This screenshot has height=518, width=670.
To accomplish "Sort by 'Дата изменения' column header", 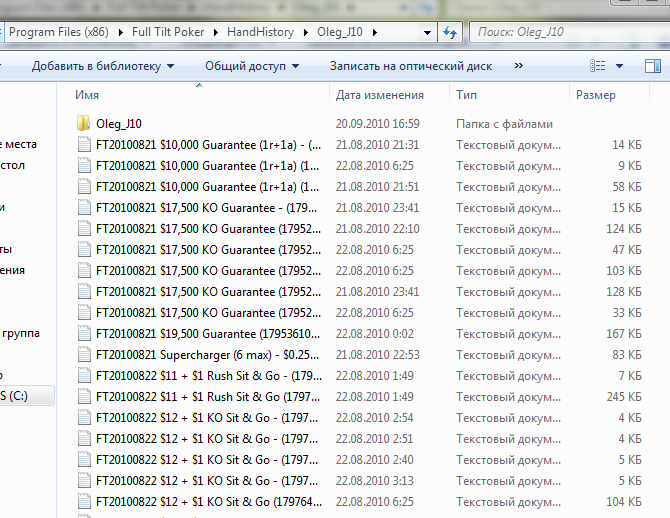I will [x=379, y=95].
